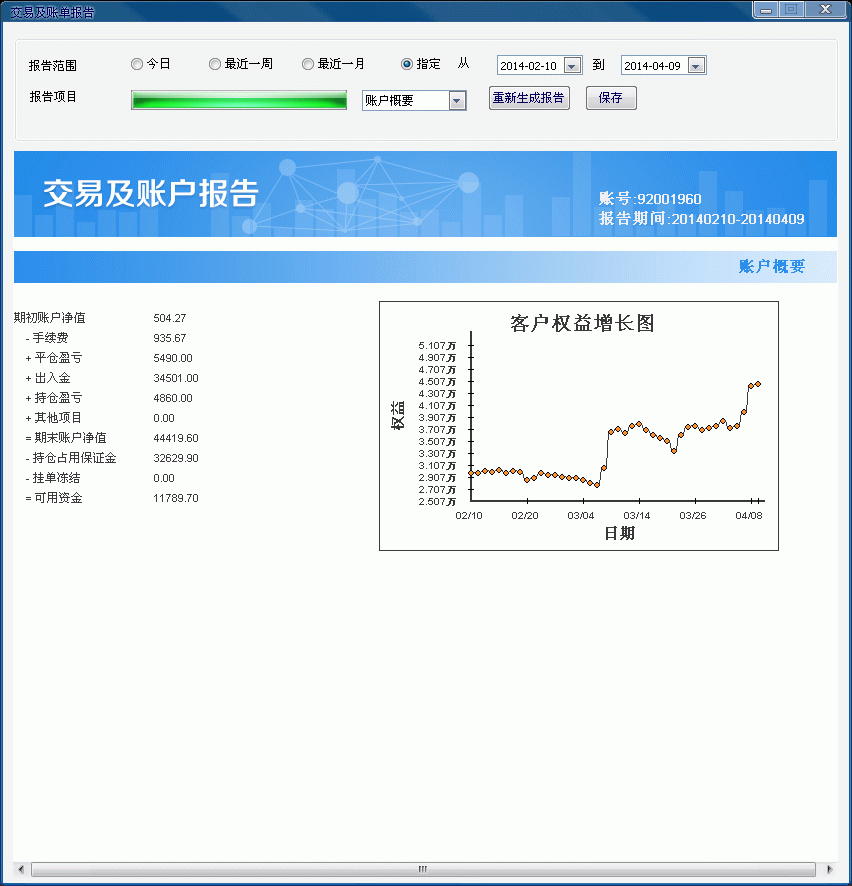Click the 5.107万 label on chart axis
The image size is (852, 886).
(x=437, y=345)
